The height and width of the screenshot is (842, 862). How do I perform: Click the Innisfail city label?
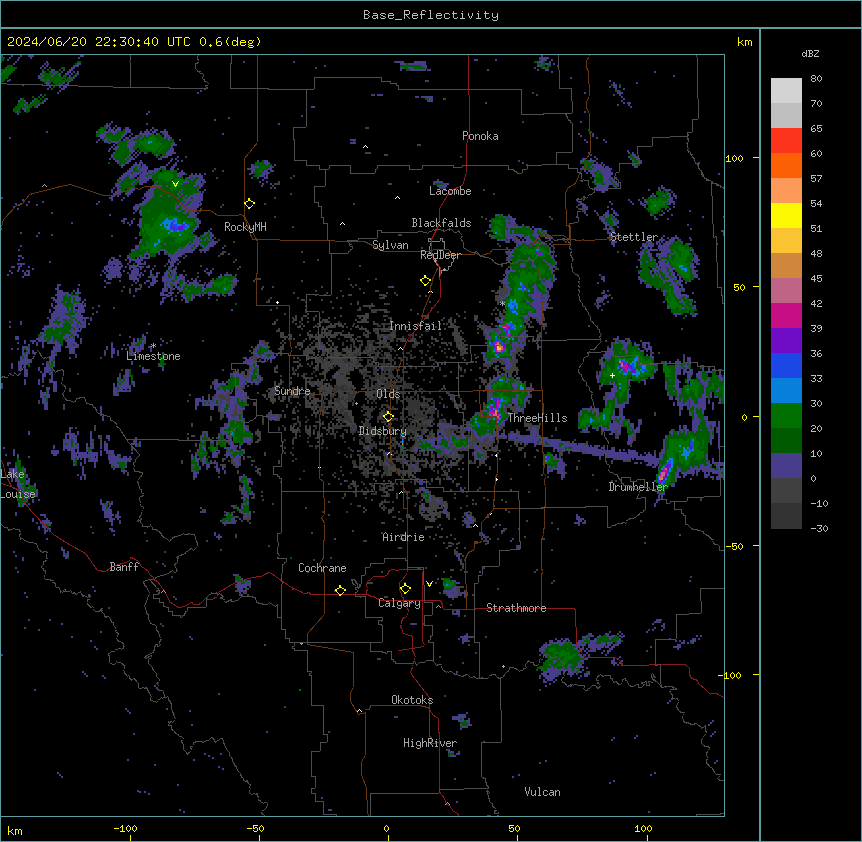pos(415,326)
